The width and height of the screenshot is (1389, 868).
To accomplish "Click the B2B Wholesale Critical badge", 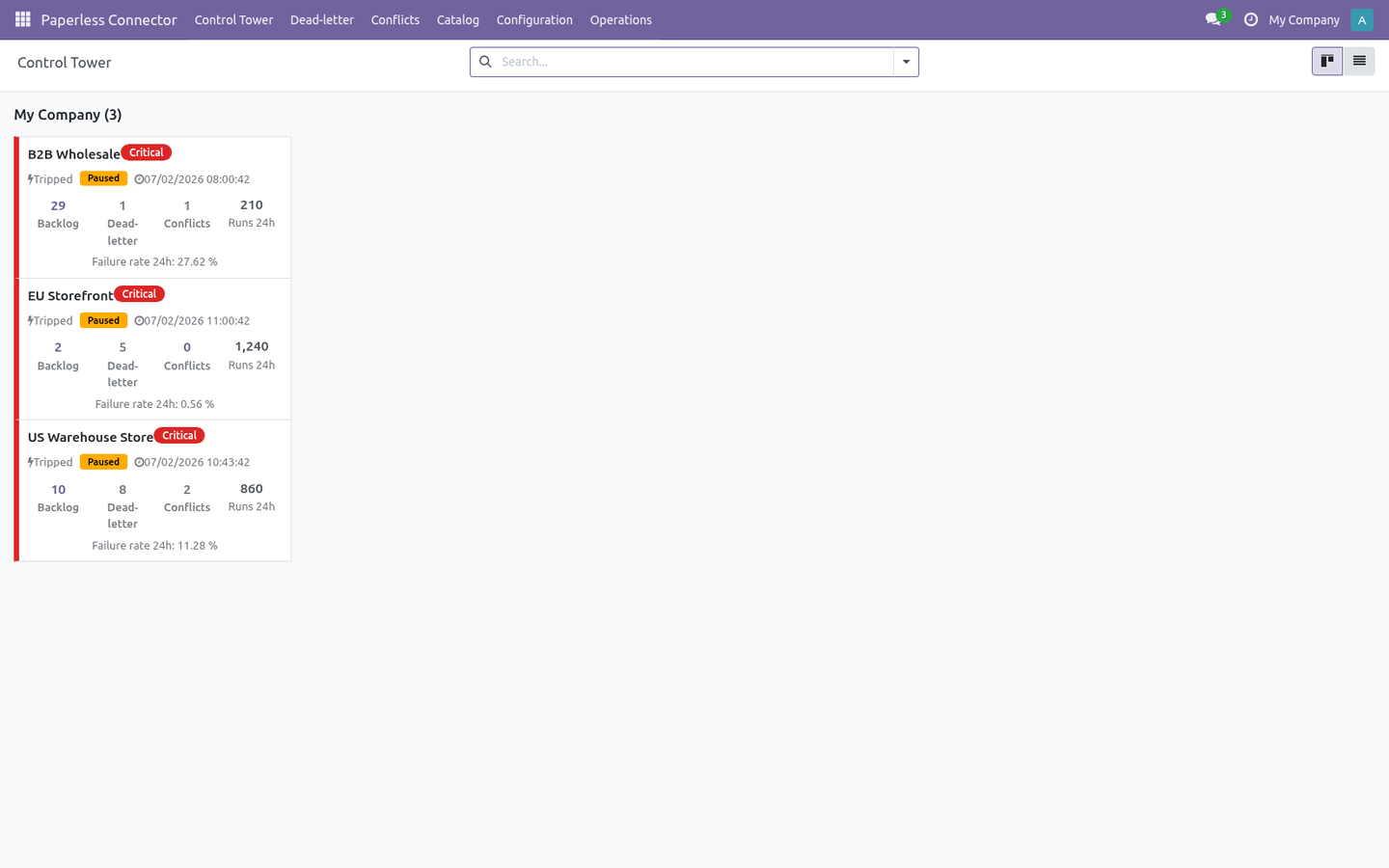I will tap(147, 152).
